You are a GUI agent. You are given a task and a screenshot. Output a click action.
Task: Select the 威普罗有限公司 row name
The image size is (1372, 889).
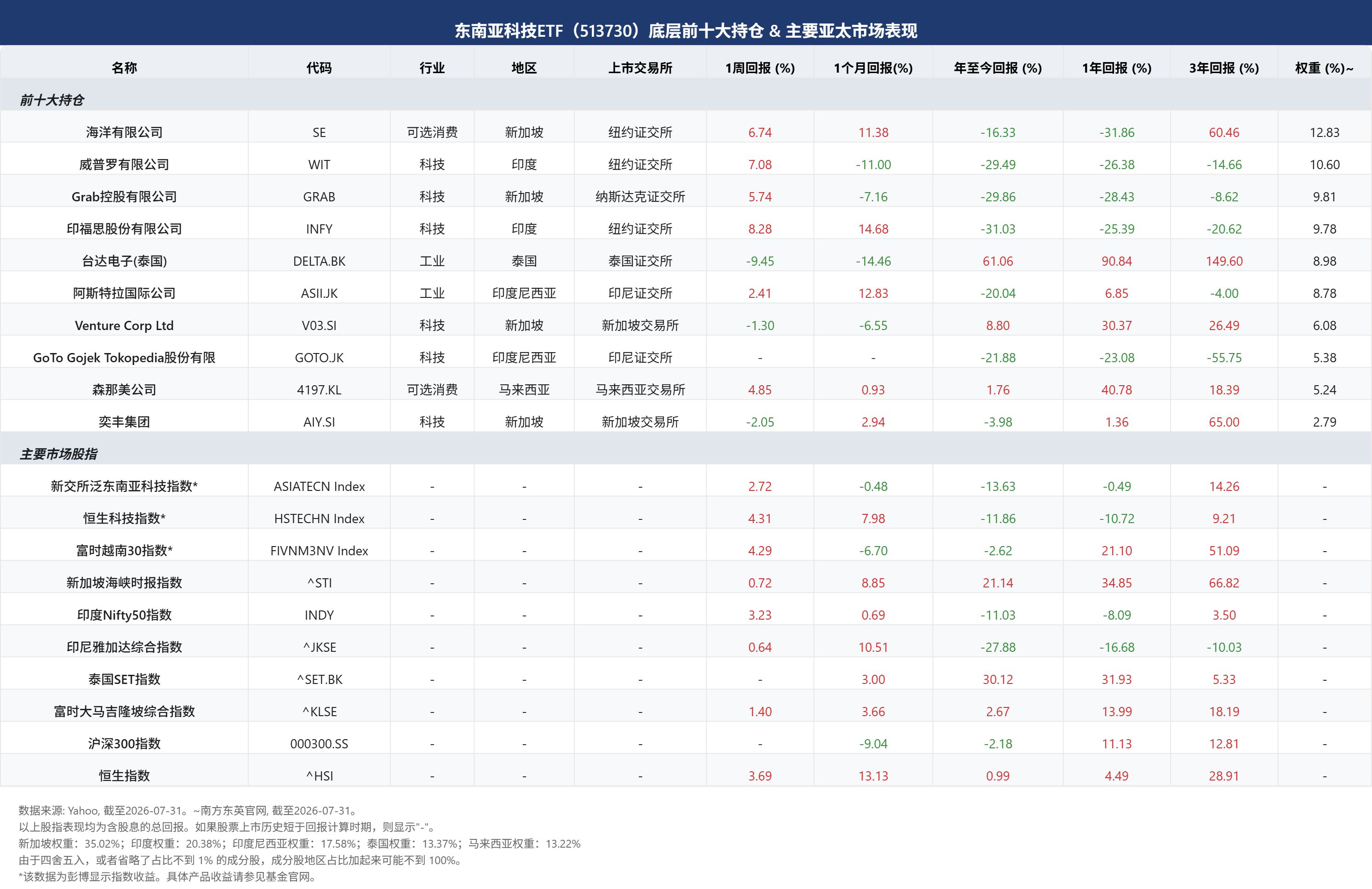(x=124, y=165)
